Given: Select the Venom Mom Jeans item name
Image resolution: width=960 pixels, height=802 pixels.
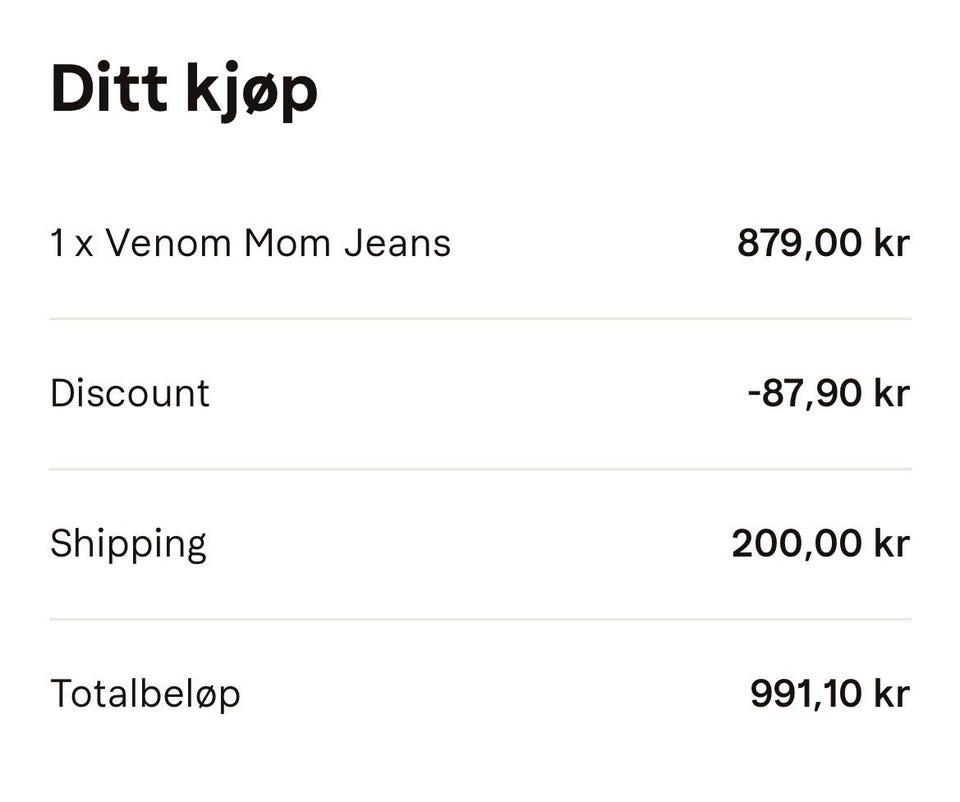Looking at the screenshot, I should [277, 243].
